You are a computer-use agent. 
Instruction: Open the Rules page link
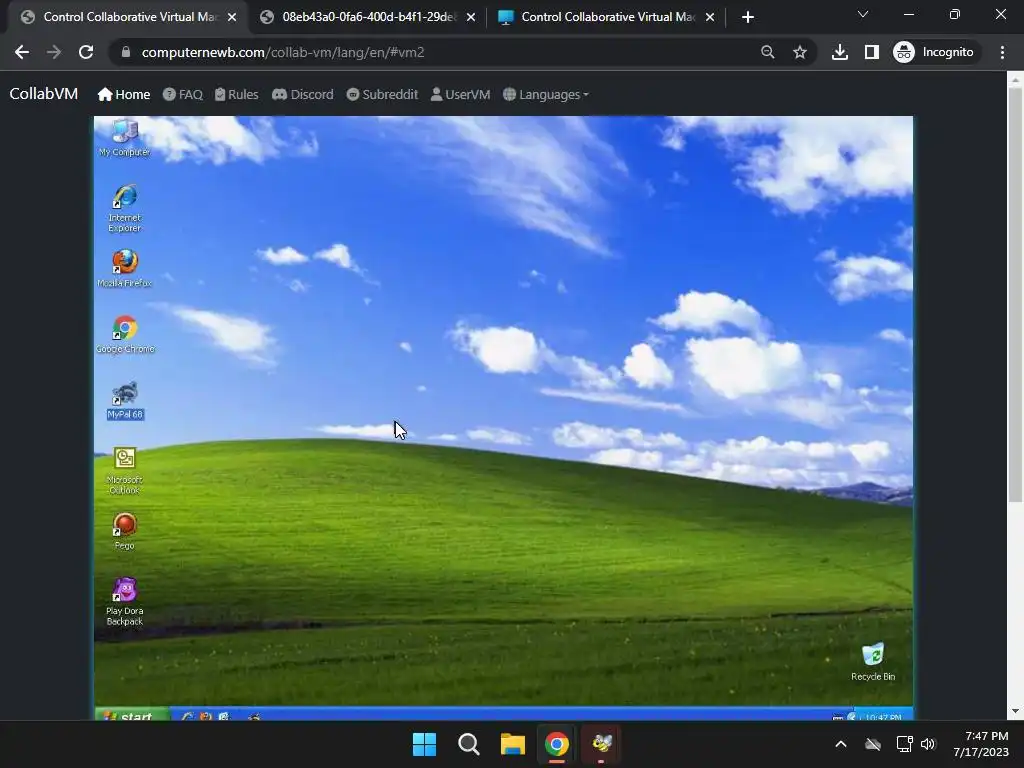pyautogui.click(x=236, y=95)
